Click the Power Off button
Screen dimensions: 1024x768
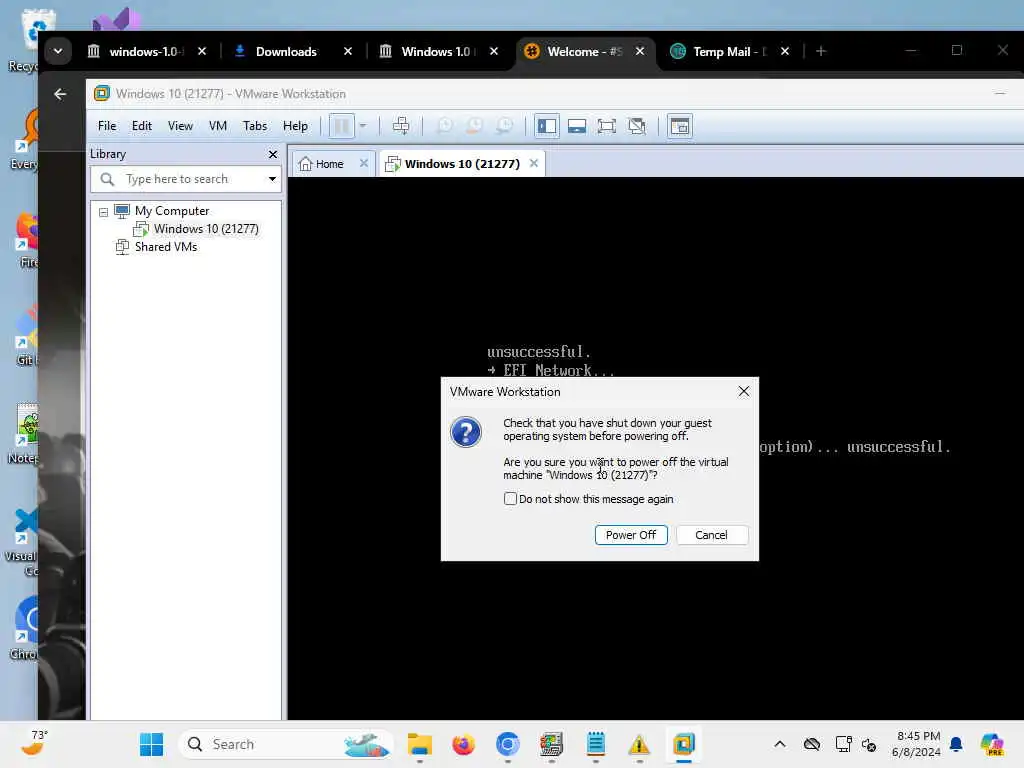pos(631,535)
